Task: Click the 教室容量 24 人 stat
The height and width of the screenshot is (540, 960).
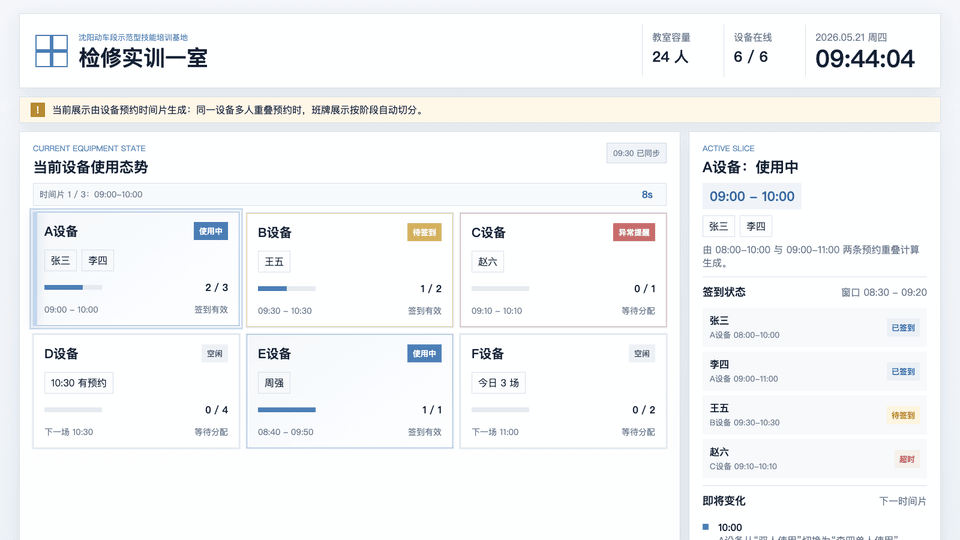Action: (x=672, y=49)
